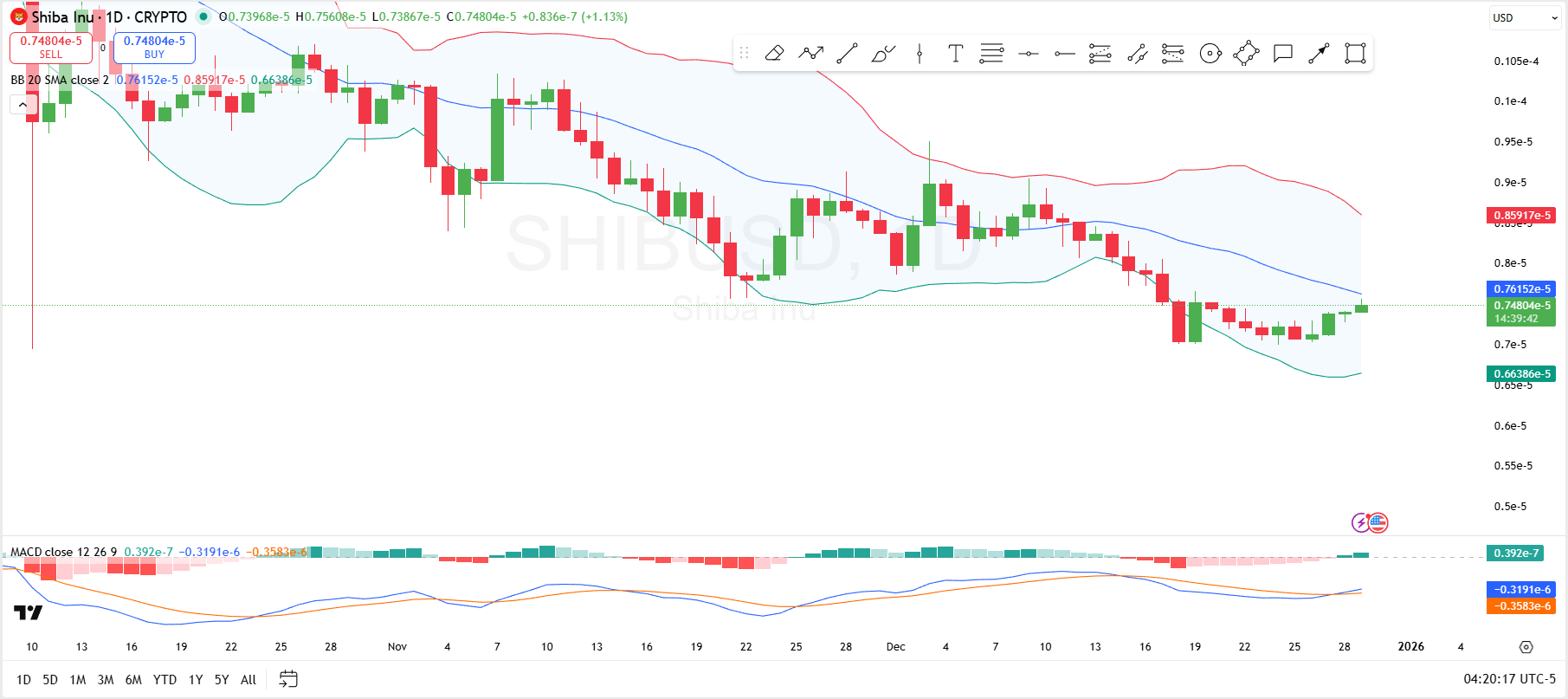The width and height of the screenshot is (1568, 699).
Task: Open the go-to-date calendar icon
Action: click(x=288, y=679)
